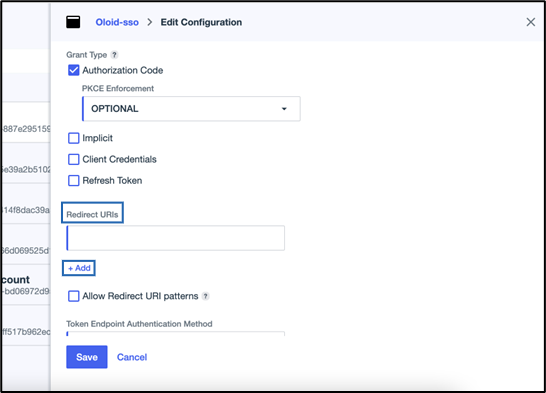
Task: Focus the Redirect URIs input field
Action: 176,238
